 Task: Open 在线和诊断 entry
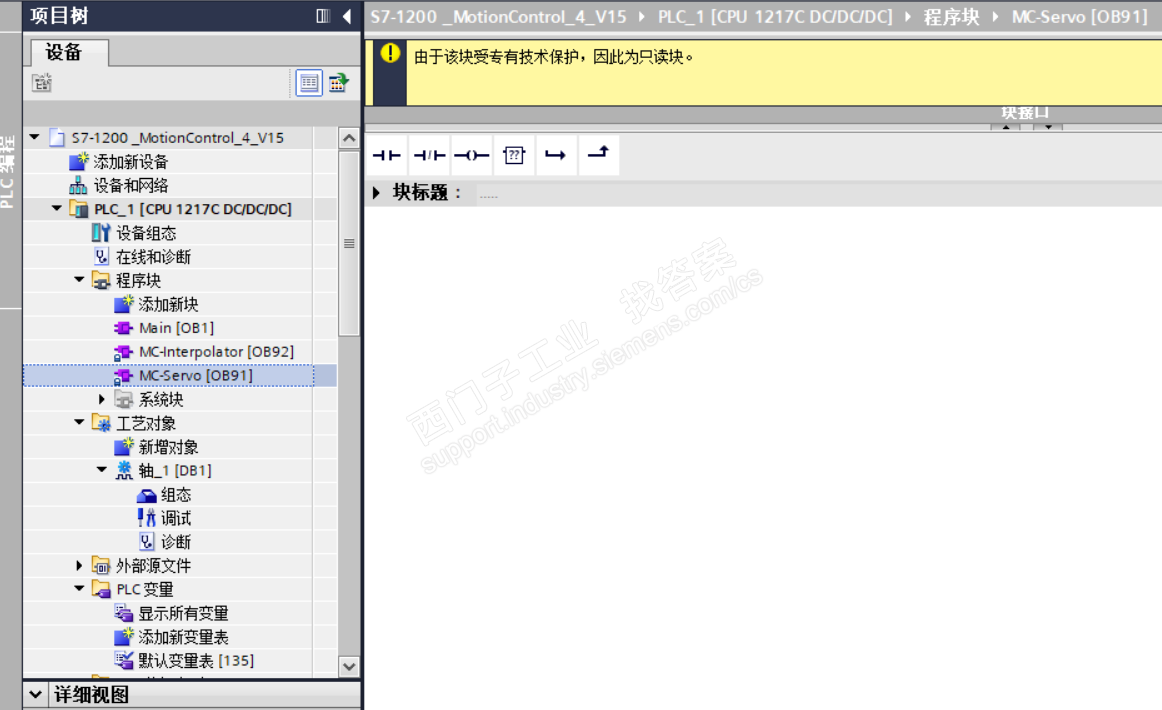[x=153, y=256]
